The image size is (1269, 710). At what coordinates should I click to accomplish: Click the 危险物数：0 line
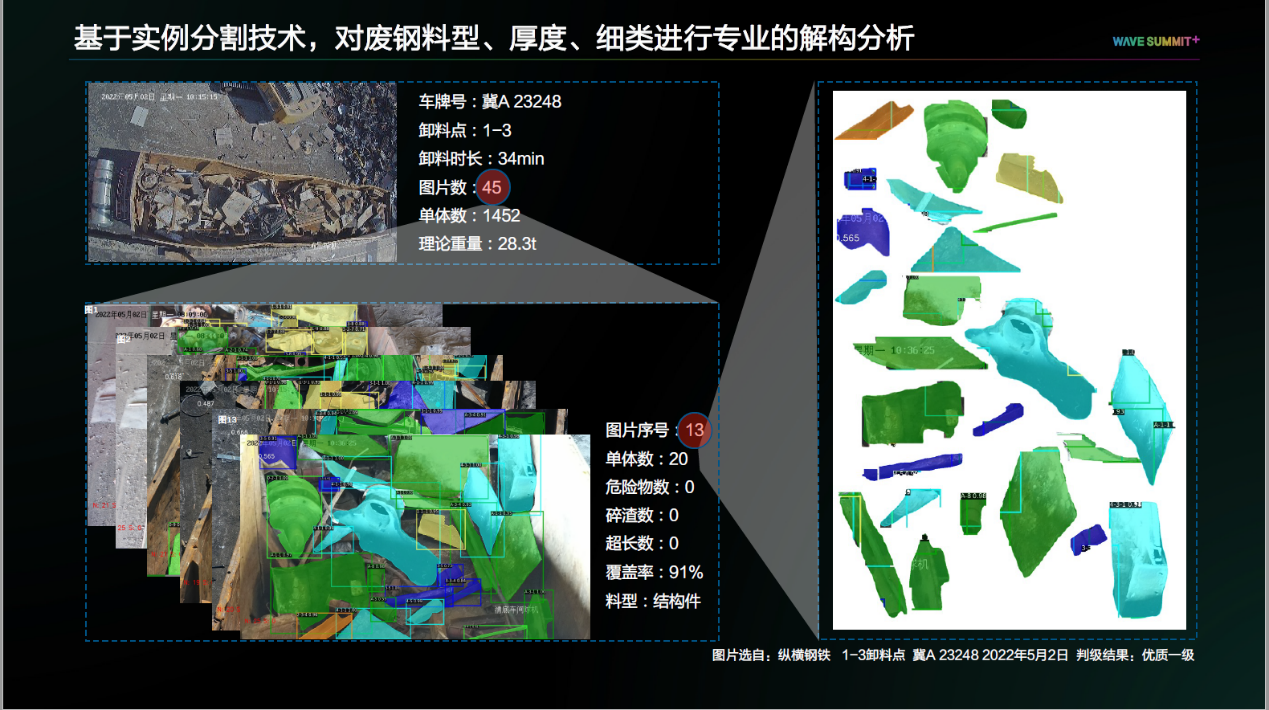650,487
